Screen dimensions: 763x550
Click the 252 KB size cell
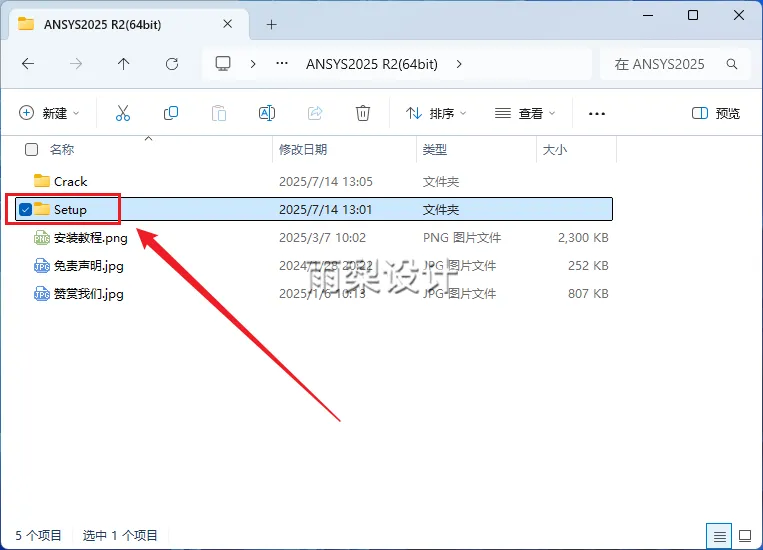(588, 266)
